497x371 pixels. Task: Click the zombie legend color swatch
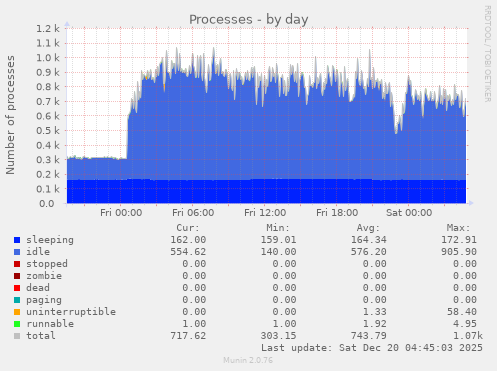[x=17, y=276]
